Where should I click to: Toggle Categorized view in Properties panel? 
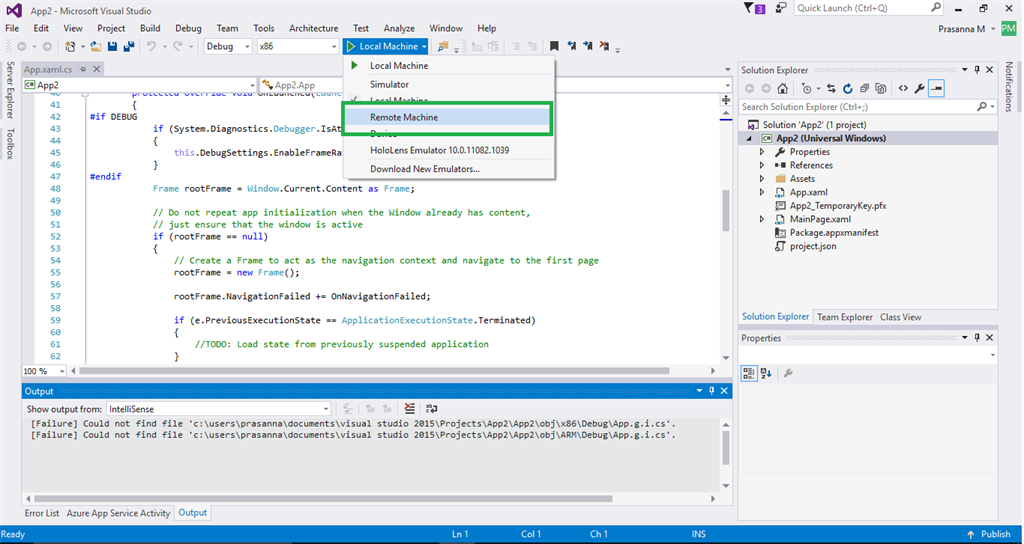point(749,373)
